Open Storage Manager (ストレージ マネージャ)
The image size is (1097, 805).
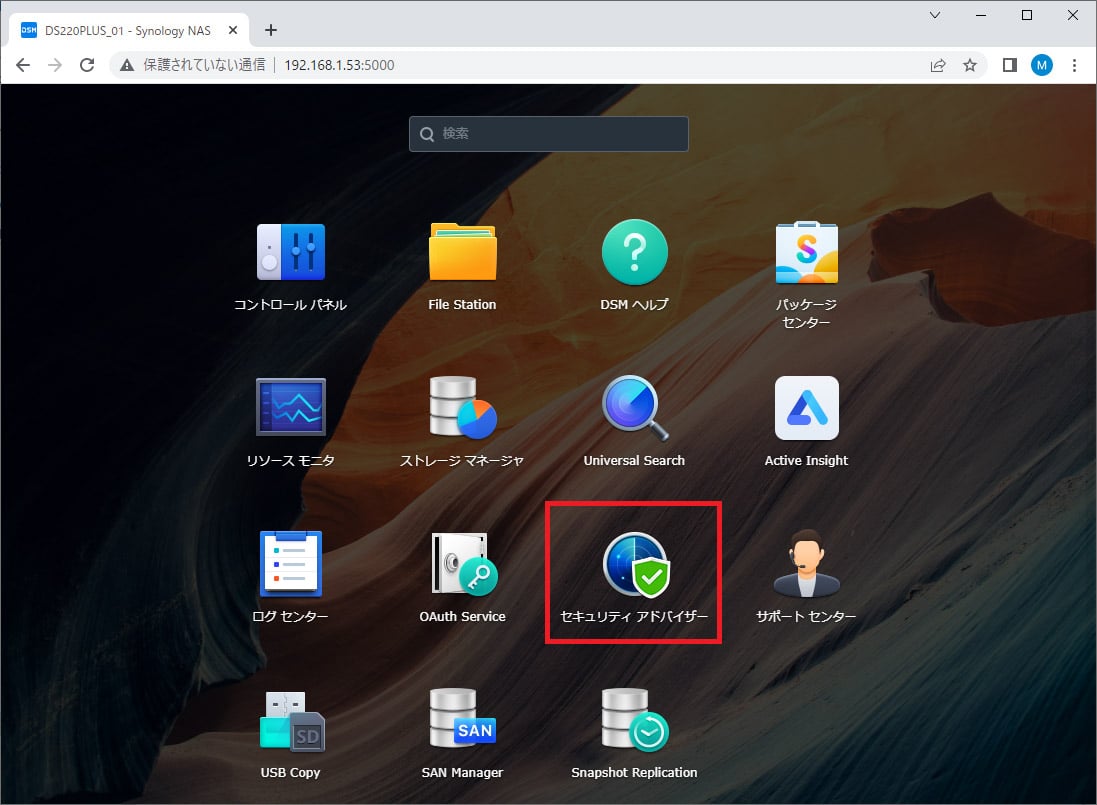[x=462, y=407]
